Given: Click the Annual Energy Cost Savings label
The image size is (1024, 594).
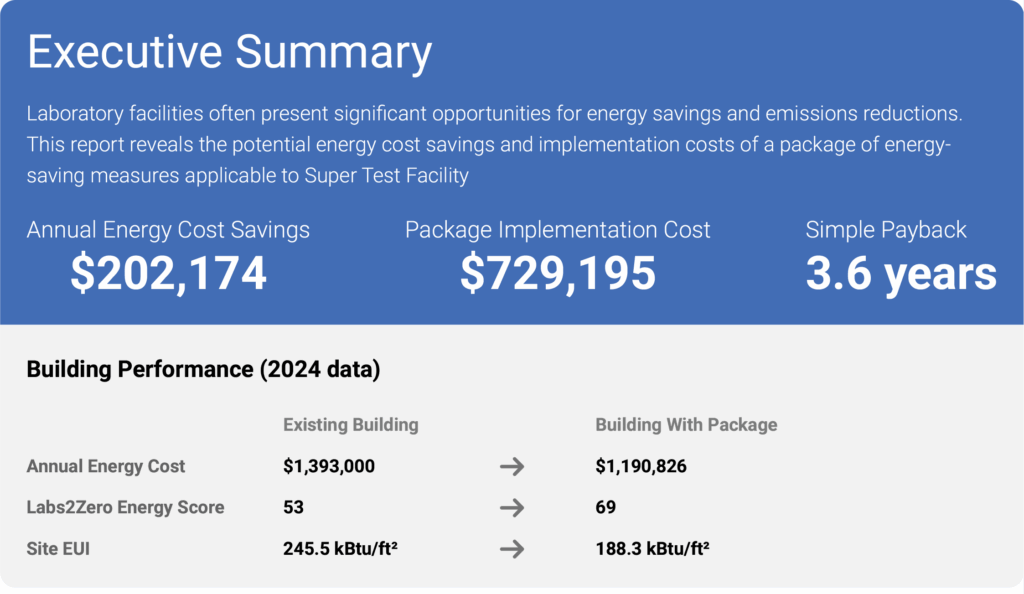Looking at the screenshot, I should point(168,229).
